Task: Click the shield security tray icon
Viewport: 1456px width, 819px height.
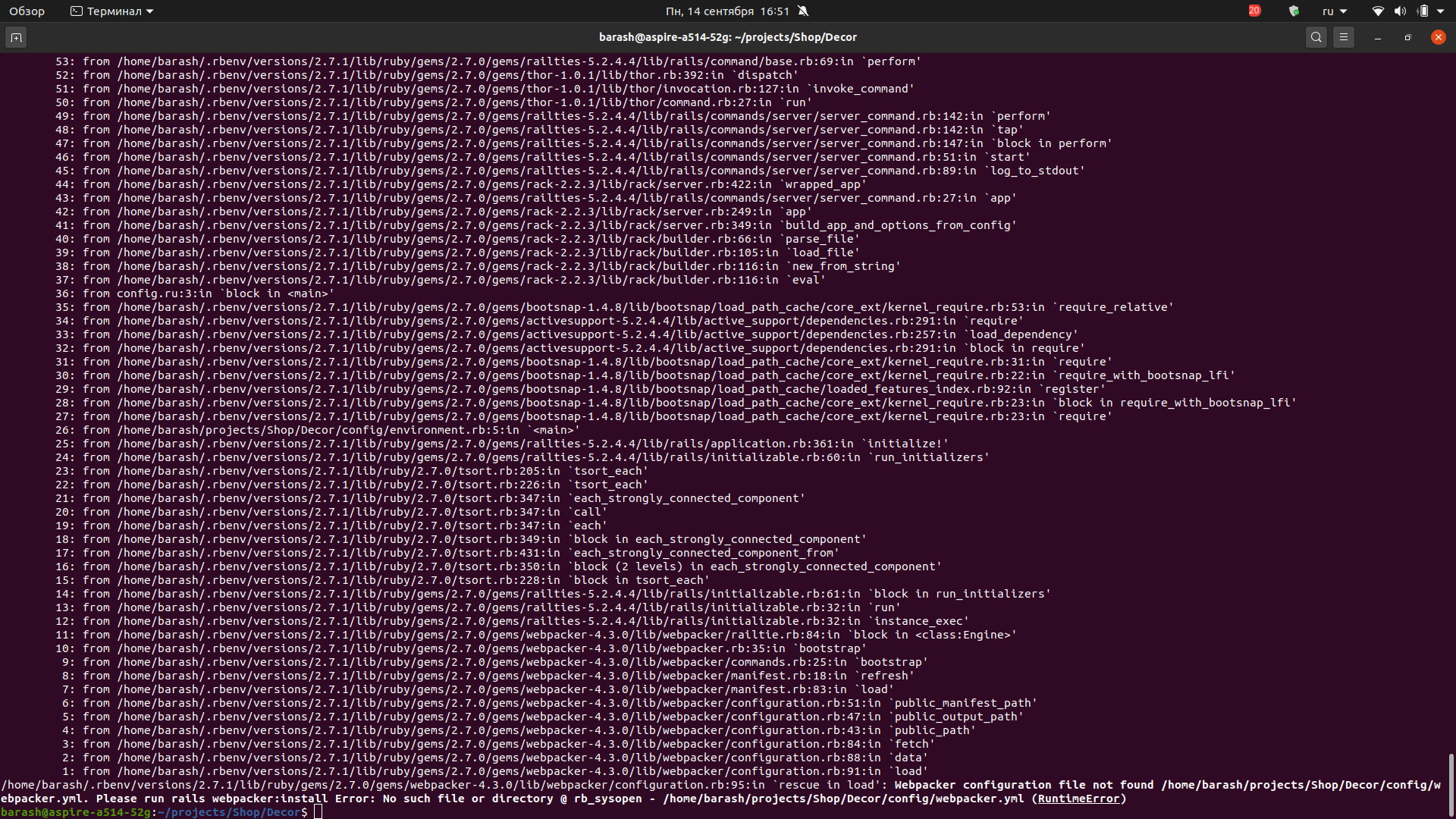Action: pyautogui.click(x=1294, y=11)
